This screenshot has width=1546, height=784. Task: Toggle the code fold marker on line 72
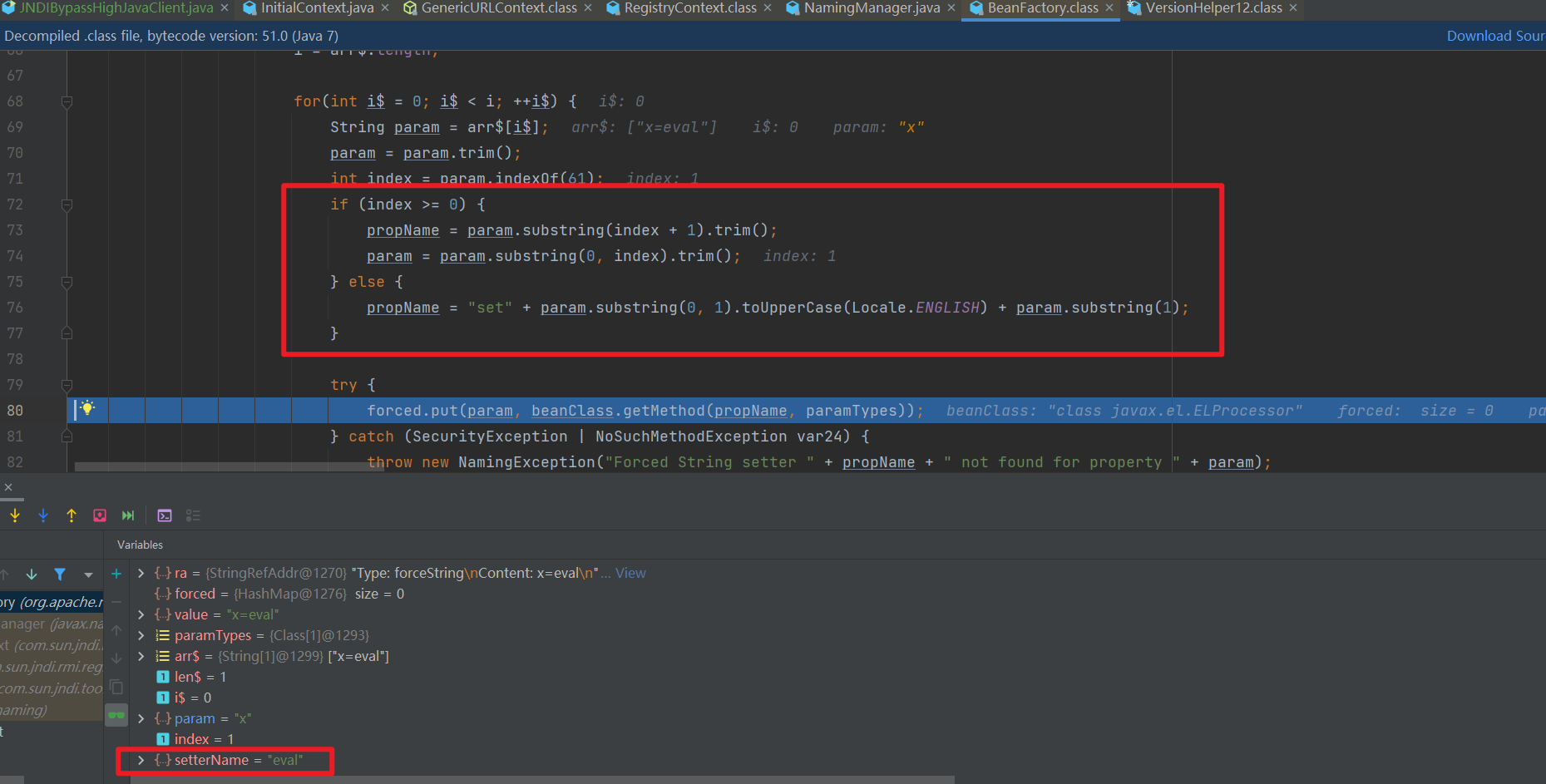[67, 205]
